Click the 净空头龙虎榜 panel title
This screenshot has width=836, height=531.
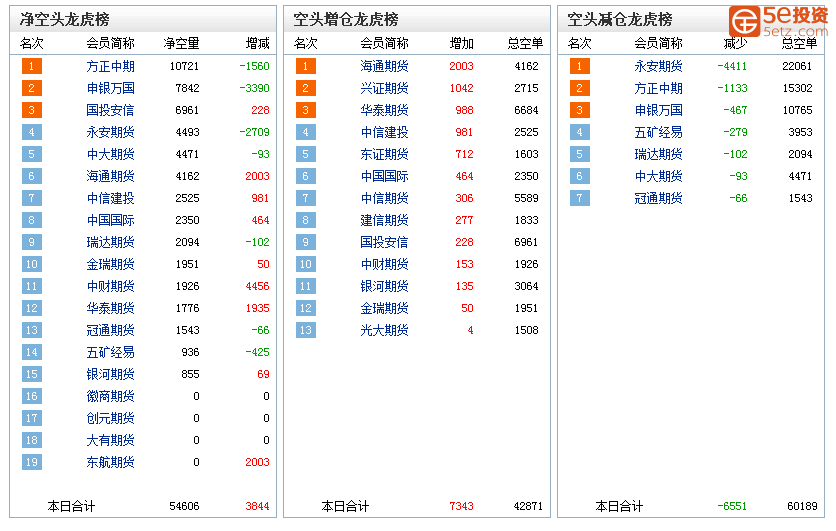pyautogui.click(x=65, y=20)
